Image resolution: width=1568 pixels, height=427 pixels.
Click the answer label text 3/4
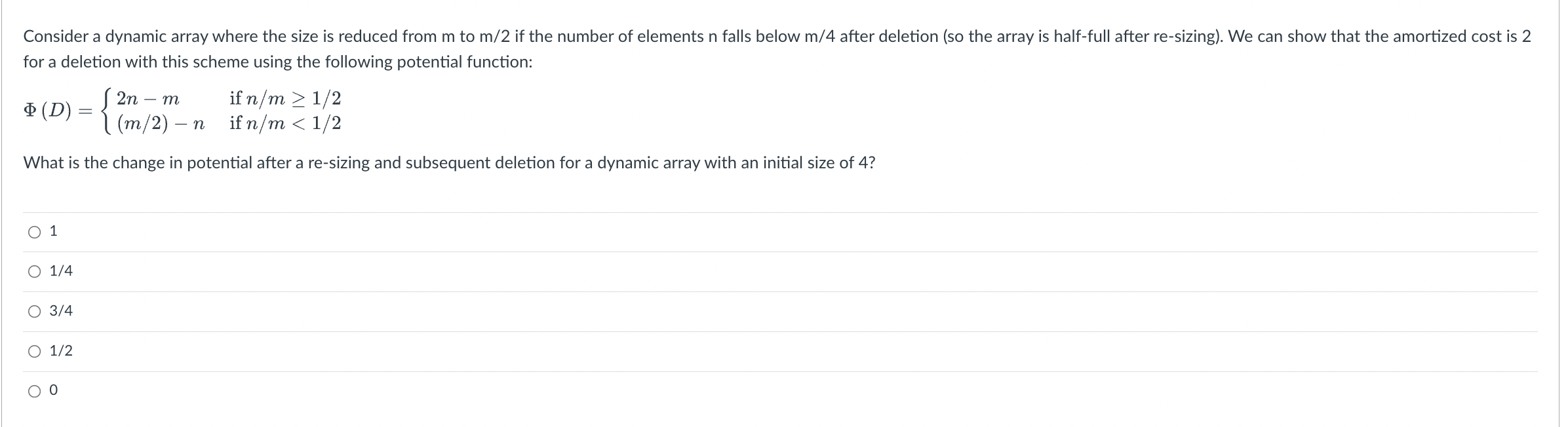(x=61, y=311)
